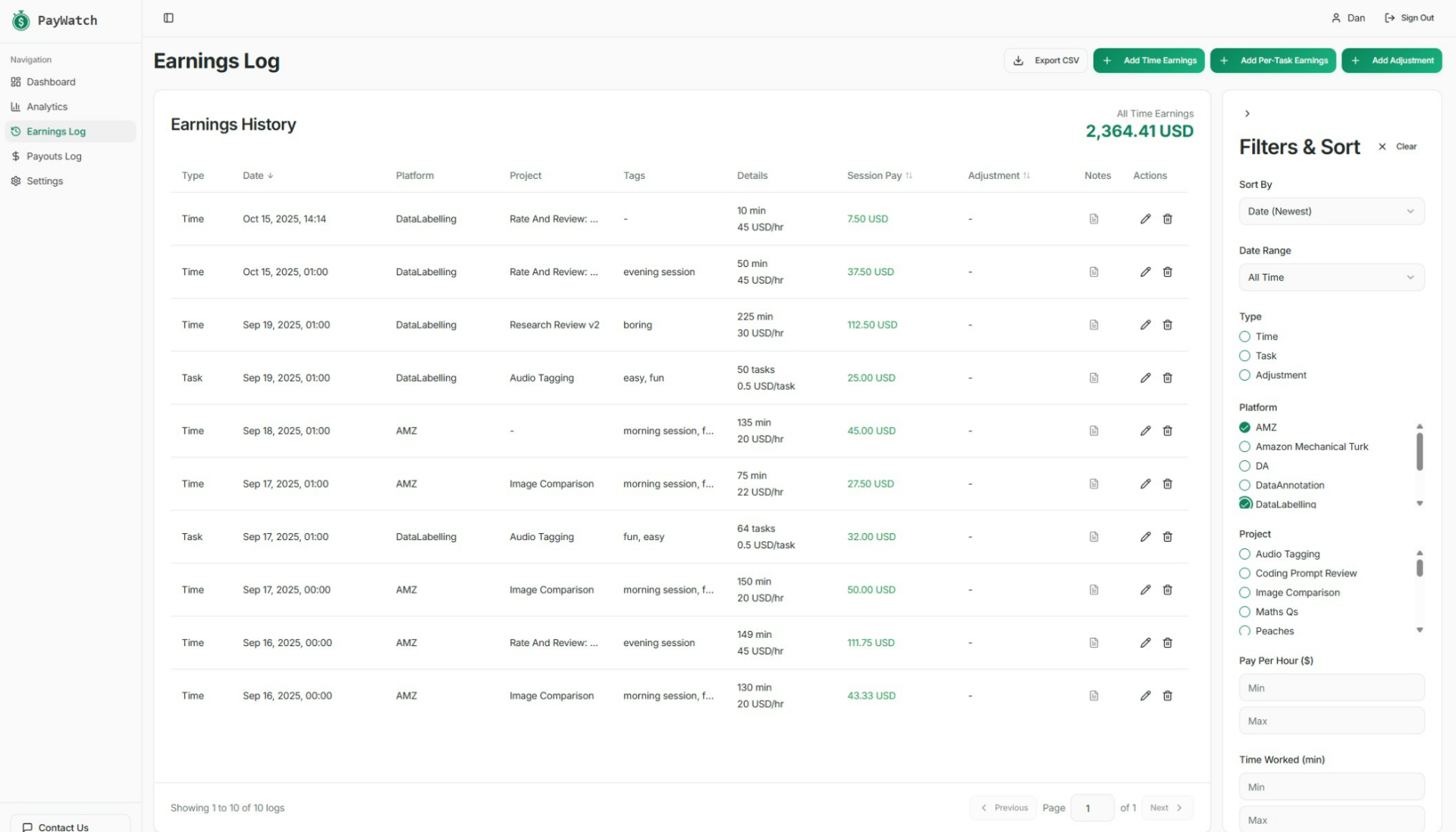Click the edit pencil for Audio Tagging Sep 19 row
The height and width of the screenshot is (832, 1456).
(x=1145, y=378)
